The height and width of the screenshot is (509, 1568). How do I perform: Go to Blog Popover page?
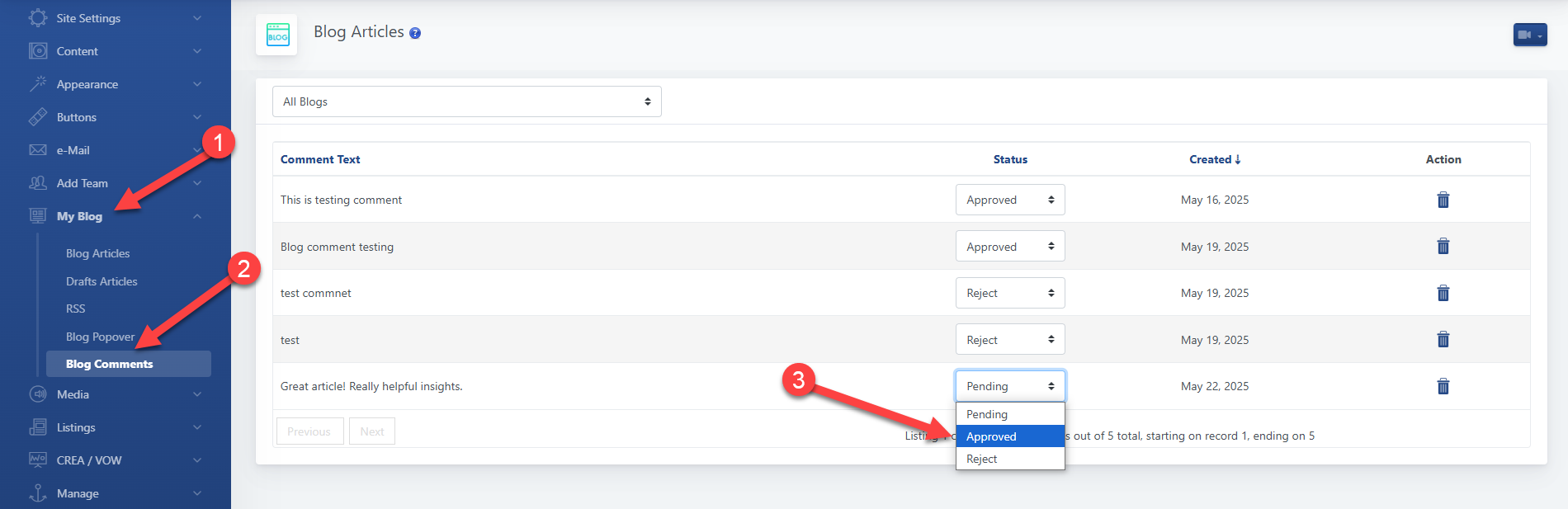tap(100, 337)
